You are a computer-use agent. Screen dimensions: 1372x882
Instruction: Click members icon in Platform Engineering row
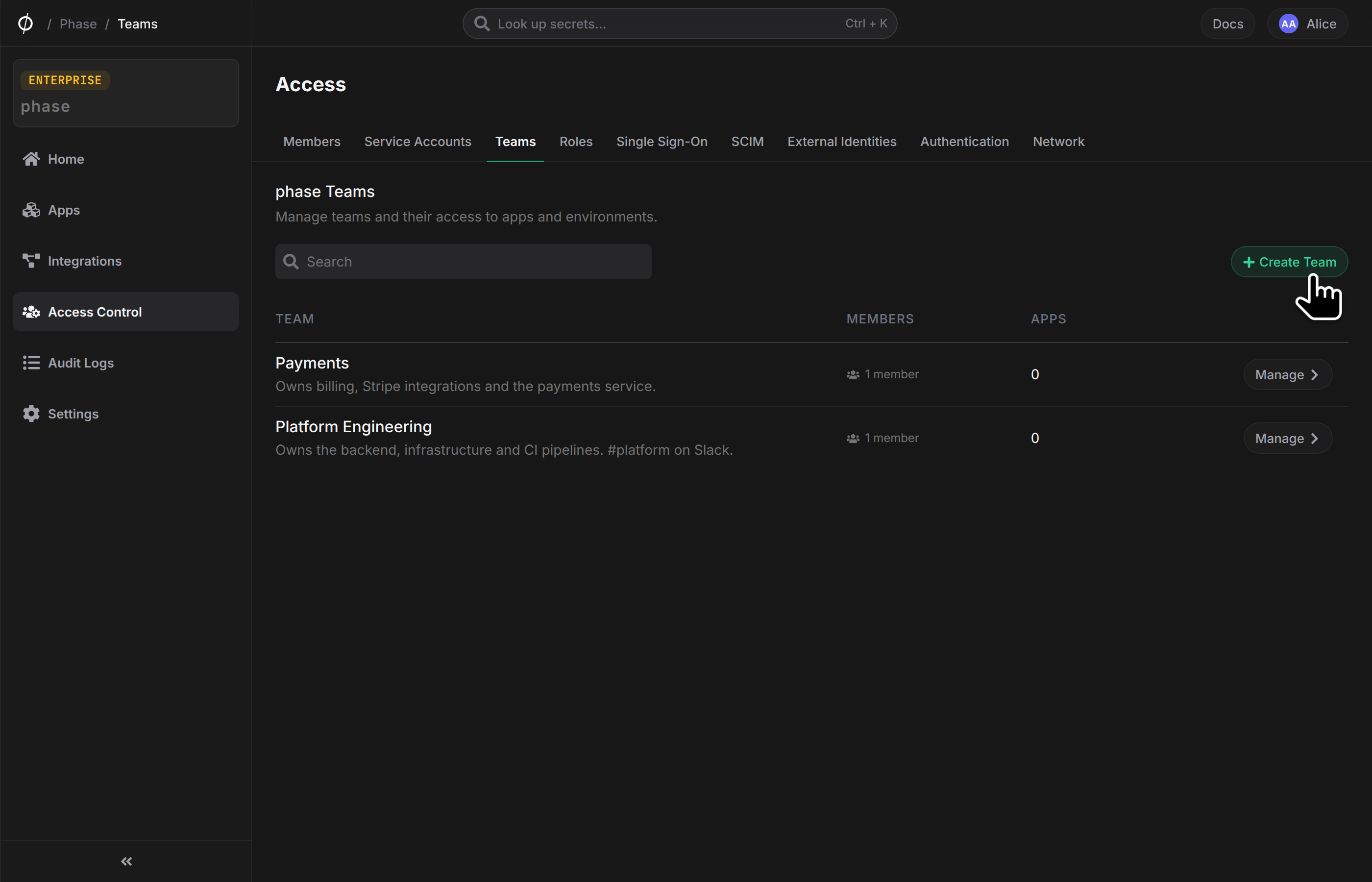click(x=853, y=438)
